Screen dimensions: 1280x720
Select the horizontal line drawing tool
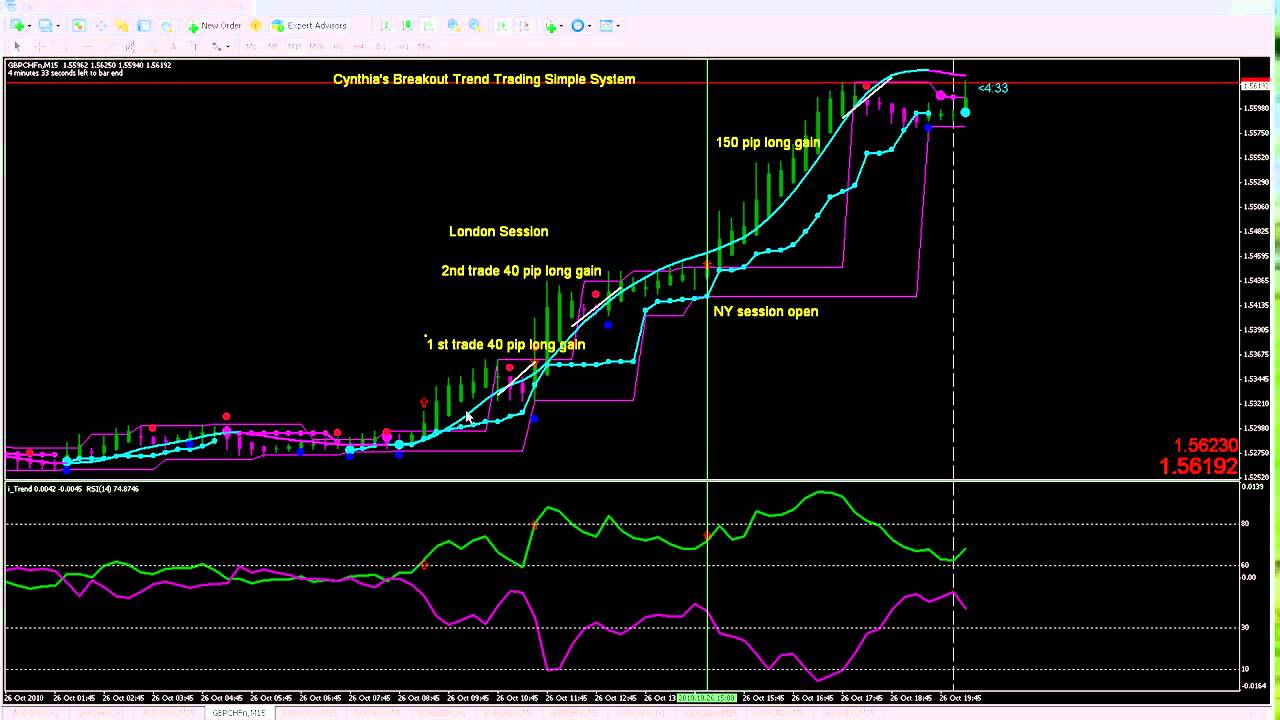[x=87, y=46]
